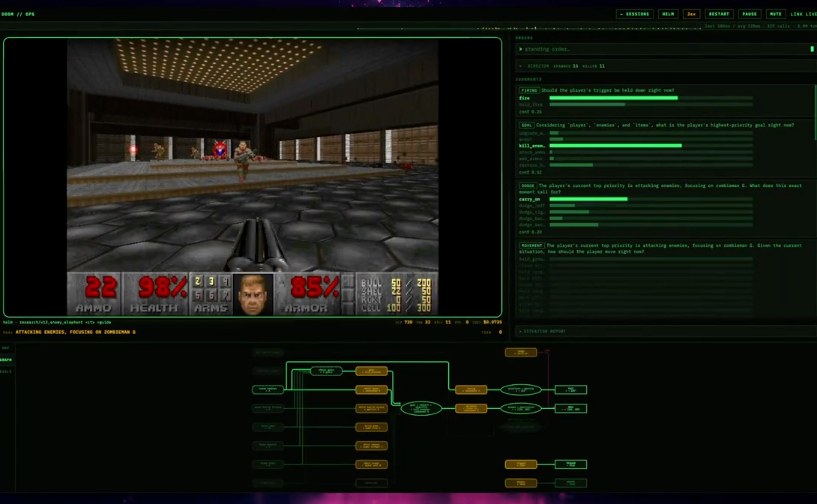Click the small oval node near graph top
Image resolution: width=817 pixels, height=504 pixels.
[326, 371]
